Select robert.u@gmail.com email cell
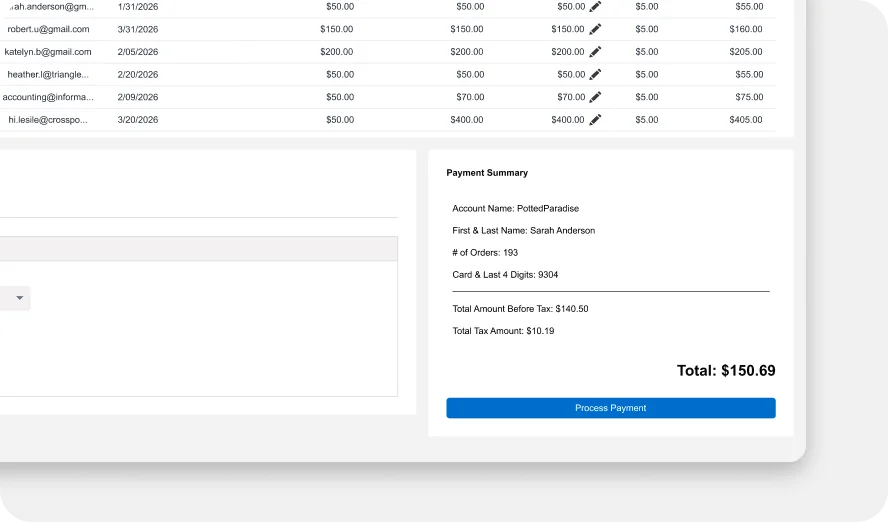888x522 pixels. pyautogui.click(x=48, y=29)
